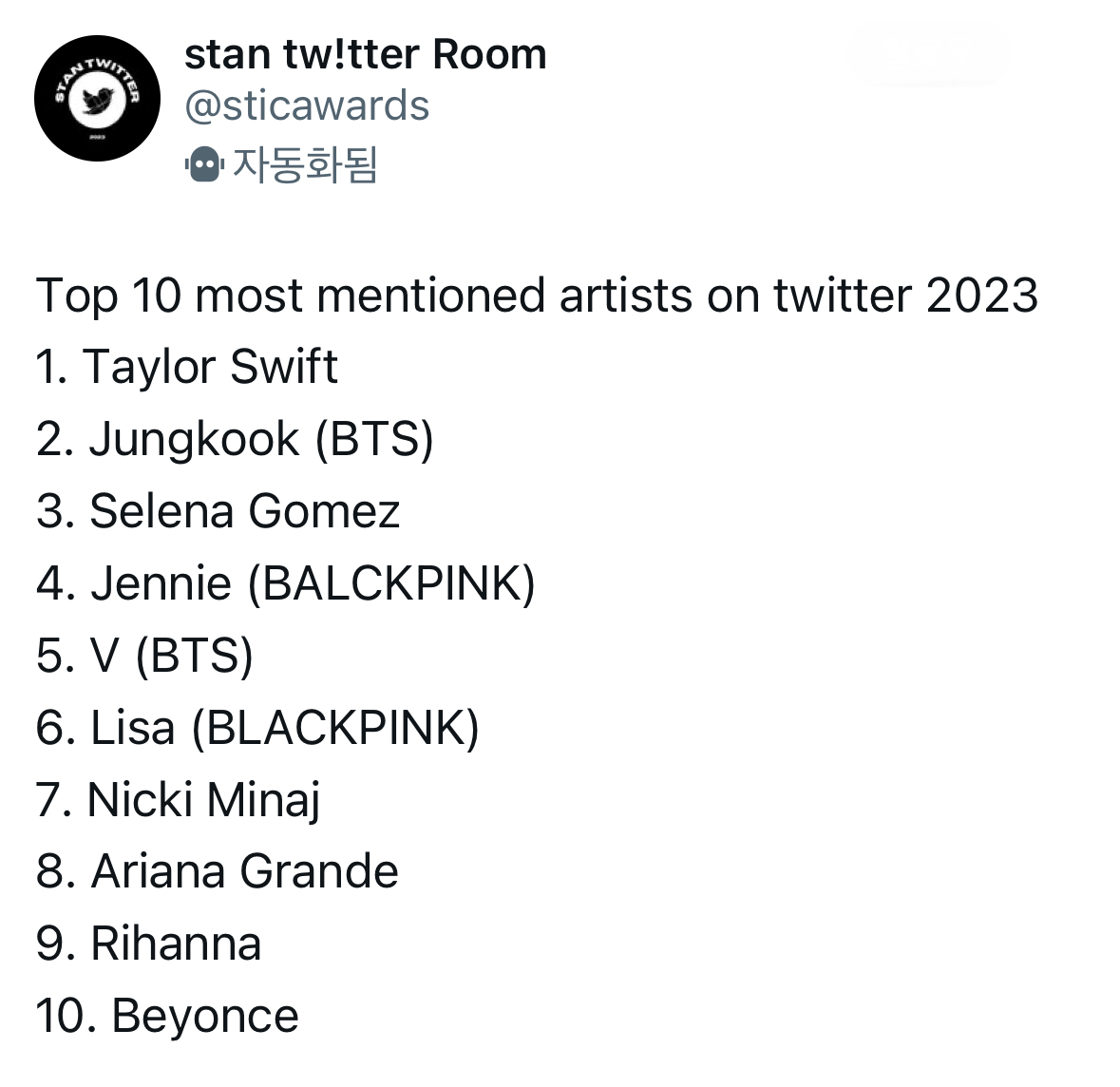
Task: Click the Ariana Grande entry
Action: 244,871
